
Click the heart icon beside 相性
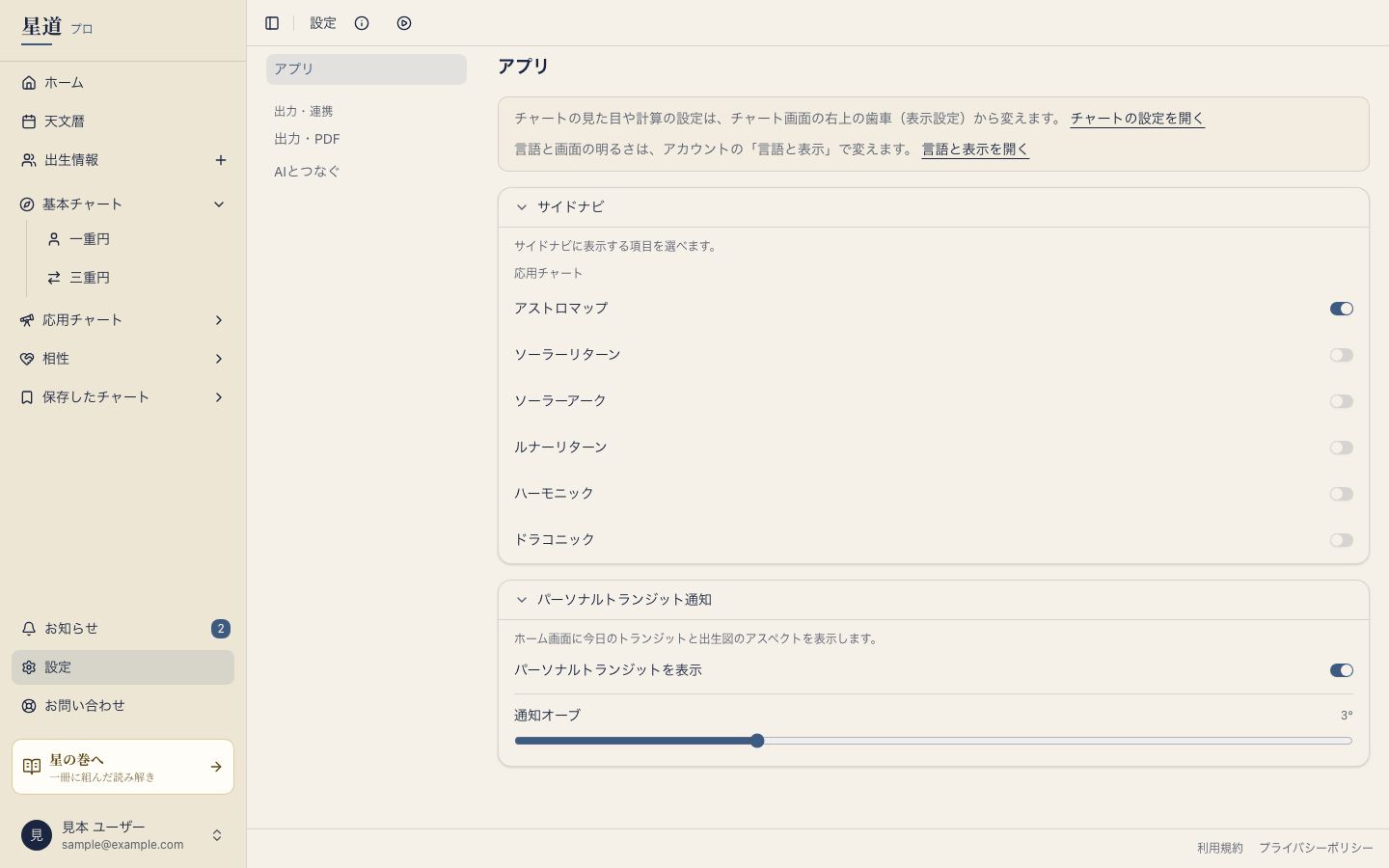coord(27,359)
